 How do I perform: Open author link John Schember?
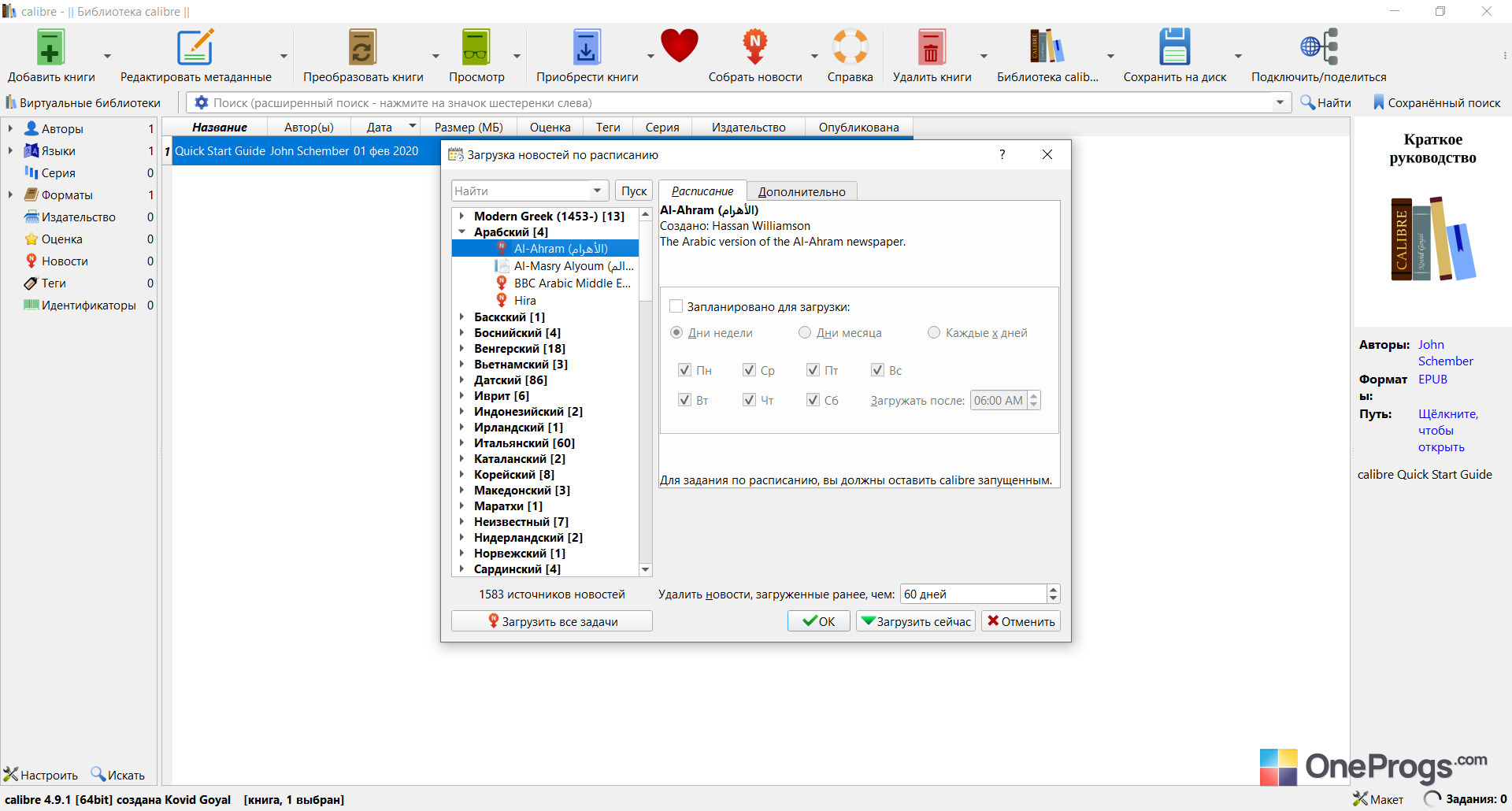pos(1445,353)
